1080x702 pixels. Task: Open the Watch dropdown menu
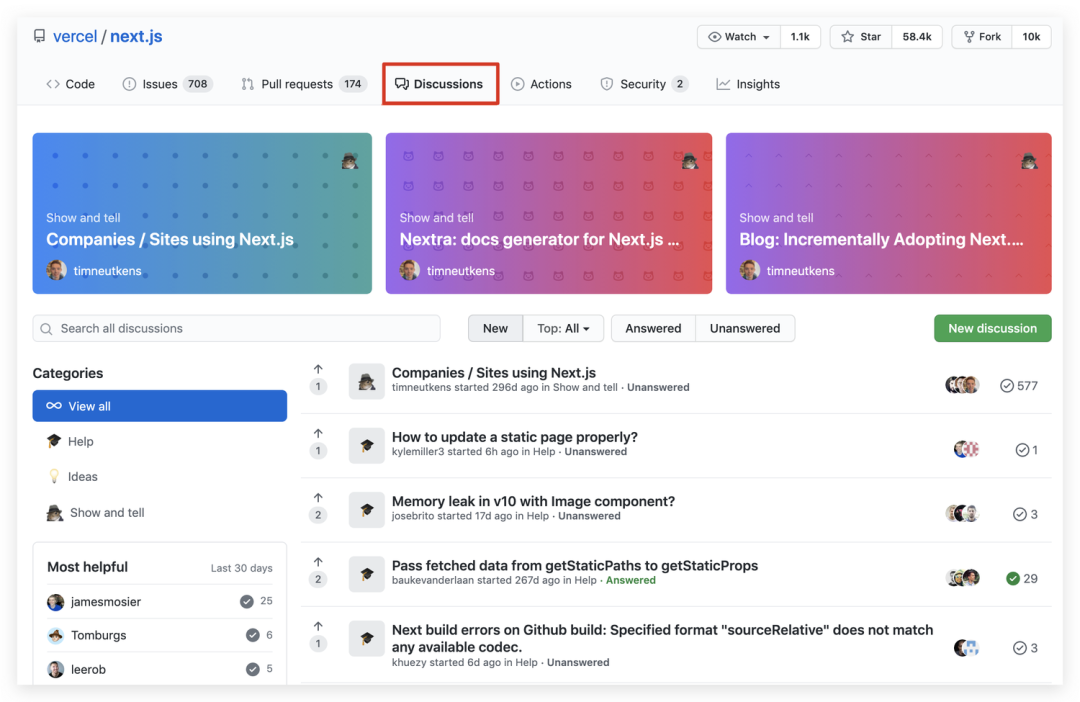(739, 37)
